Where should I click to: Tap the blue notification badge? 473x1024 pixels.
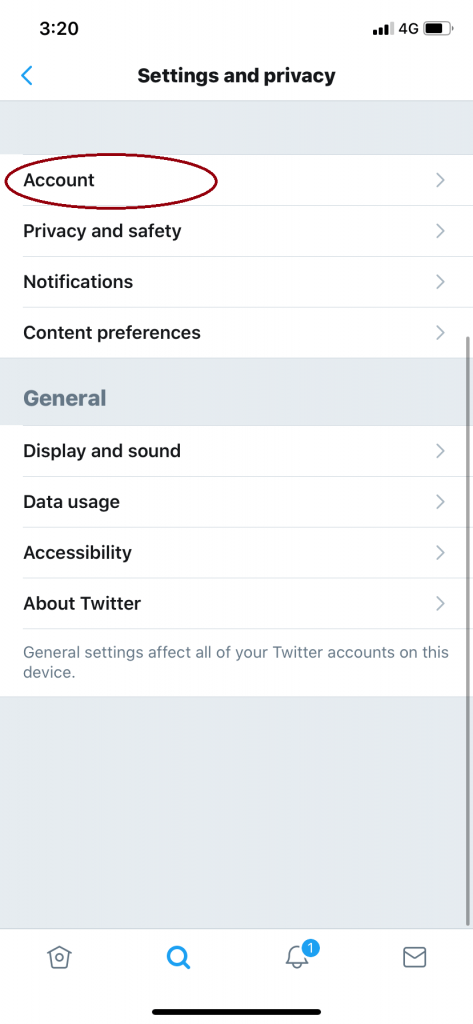[310, 948]
